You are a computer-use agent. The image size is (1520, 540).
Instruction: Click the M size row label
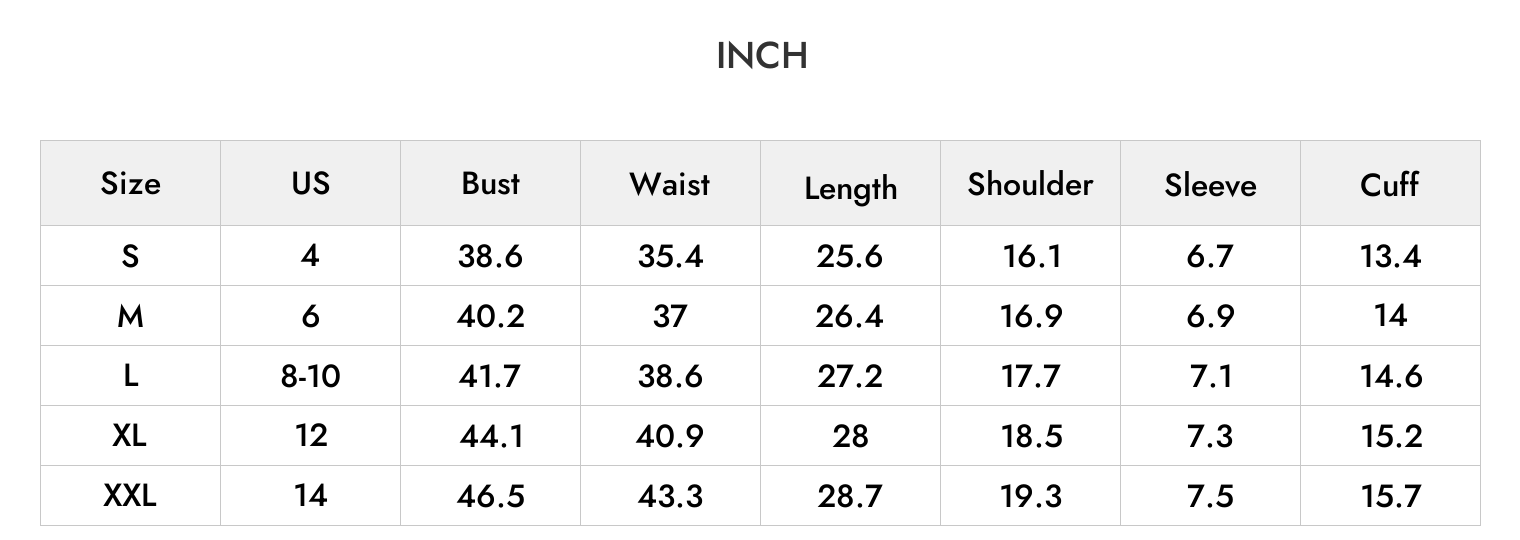click(130, 316)
